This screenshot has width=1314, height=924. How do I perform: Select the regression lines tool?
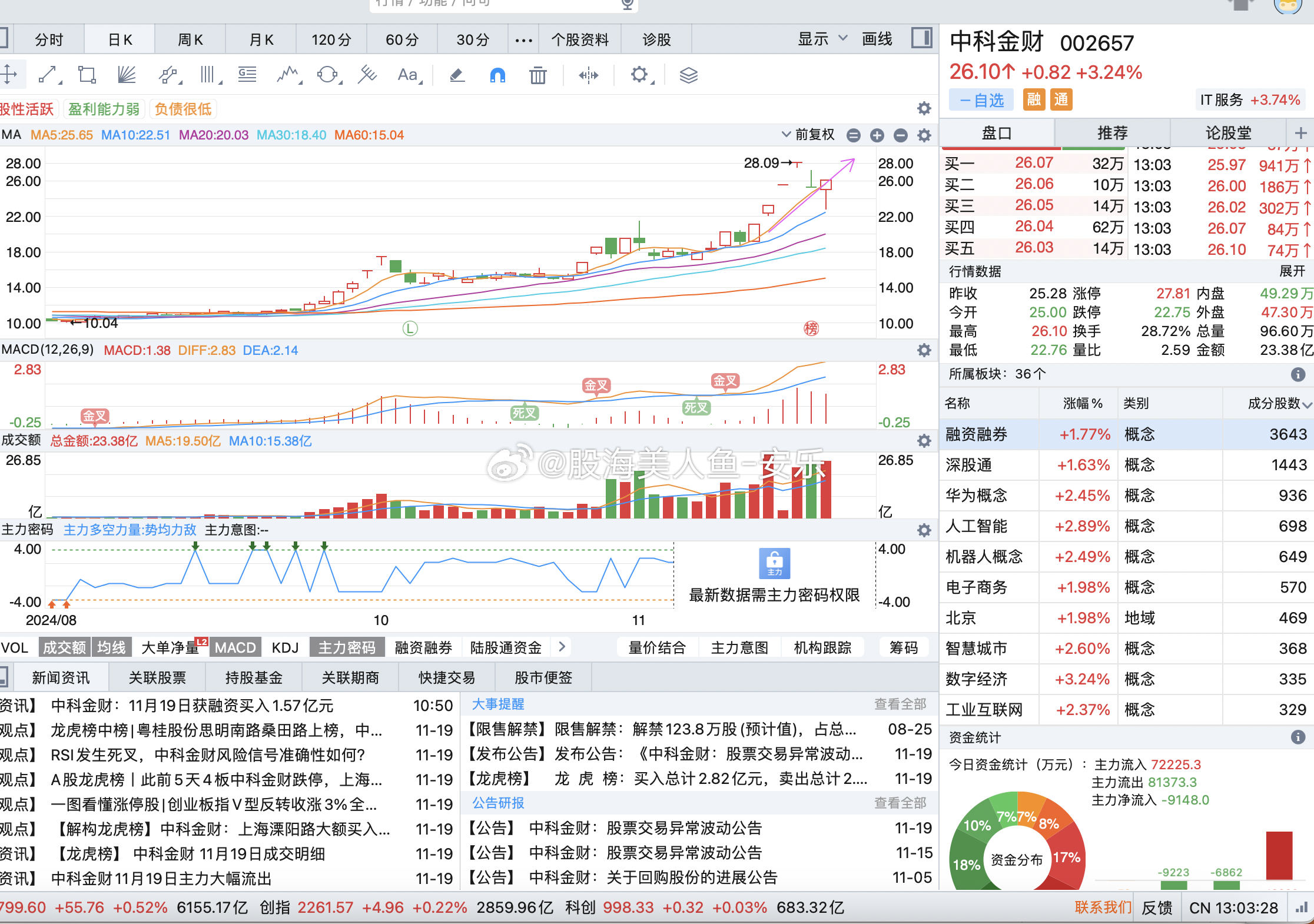pos(367,75)
